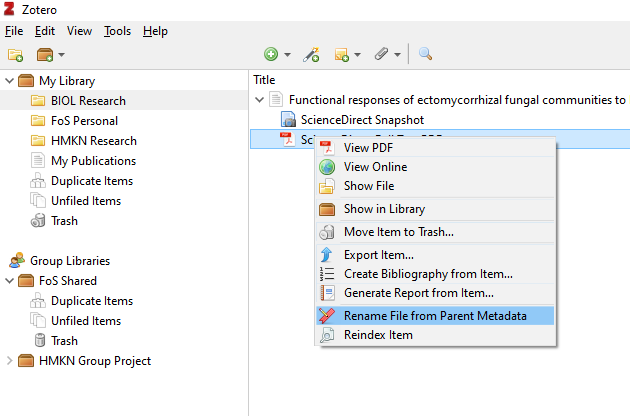
Task: Click the Rename File pencil icon
Action: coord(327,316)
